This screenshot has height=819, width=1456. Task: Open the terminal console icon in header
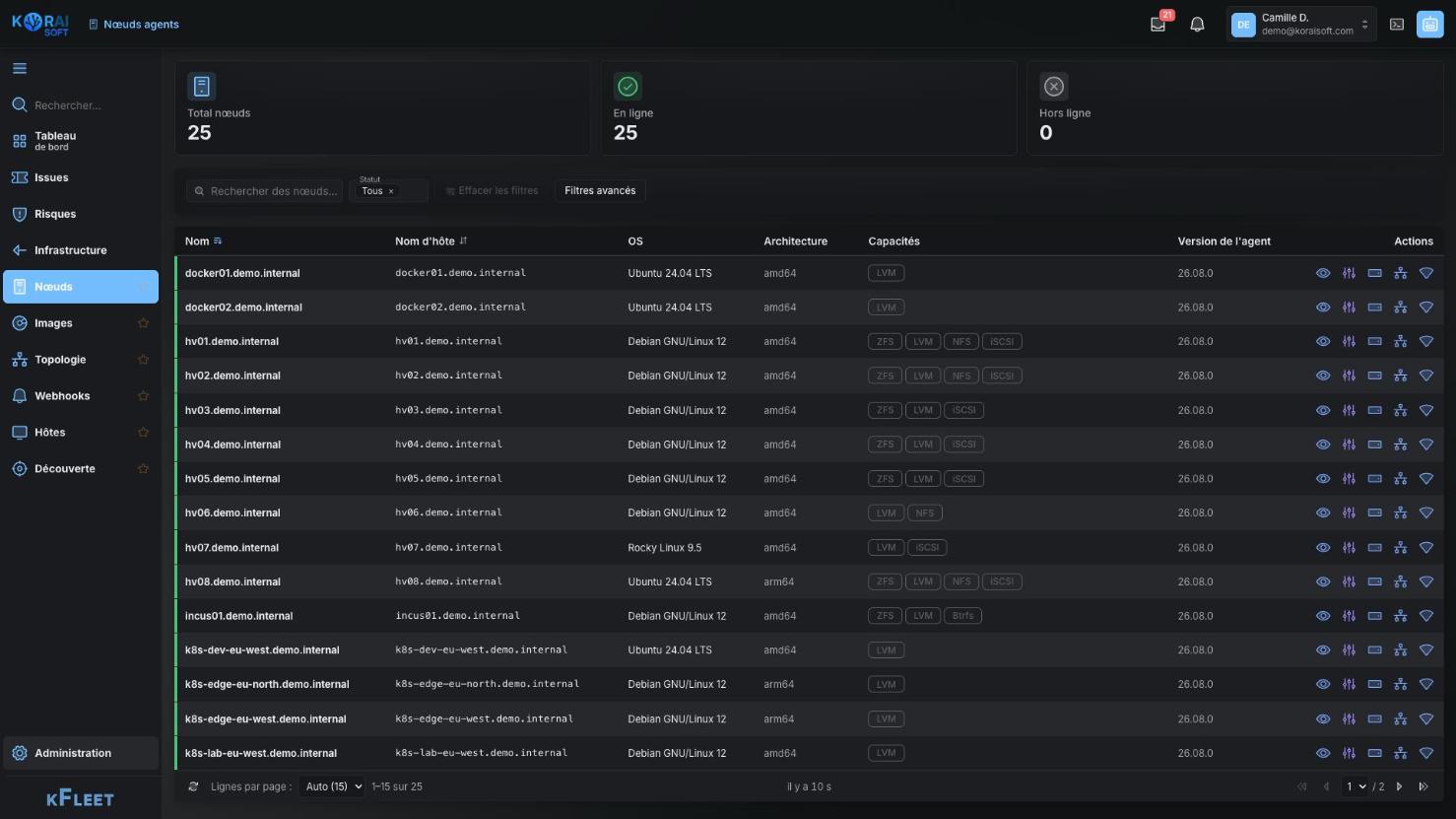[x=1397, y=25]
